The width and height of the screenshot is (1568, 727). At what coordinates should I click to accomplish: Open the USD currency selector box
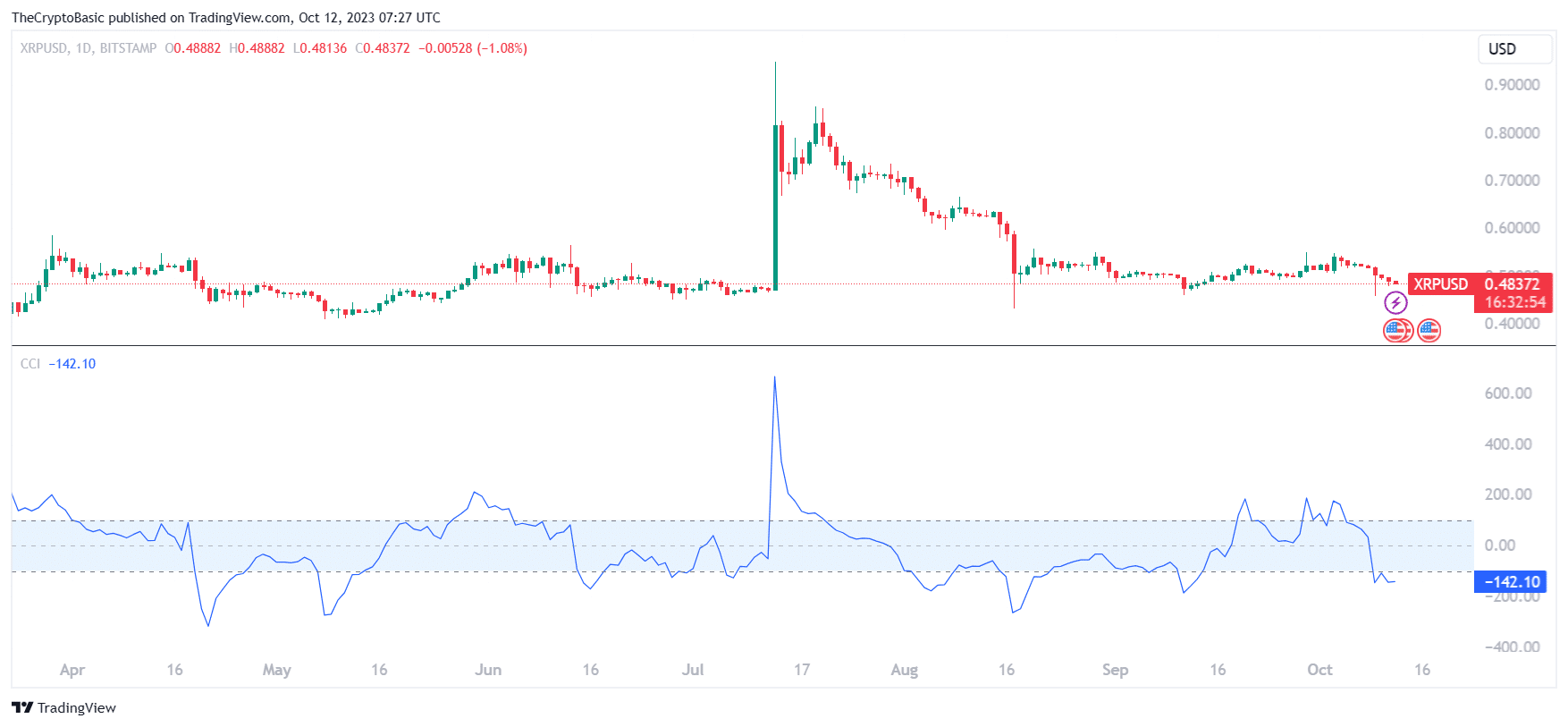[x=1514, y=49]
